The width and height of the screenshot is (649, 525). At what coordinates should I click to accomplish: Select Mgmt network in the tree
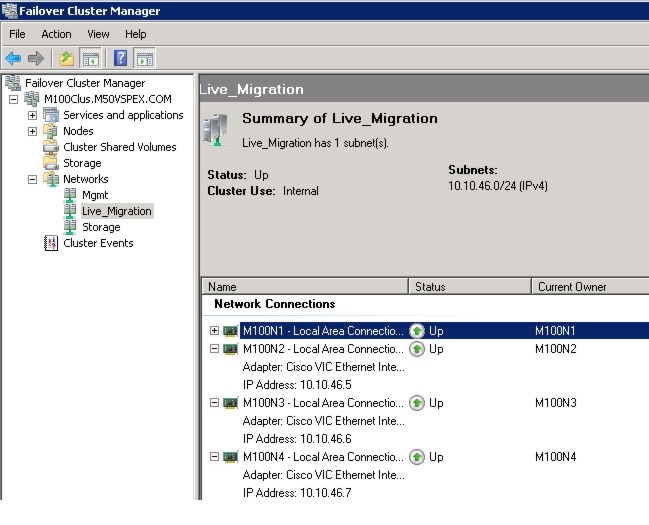click(95, 195)
